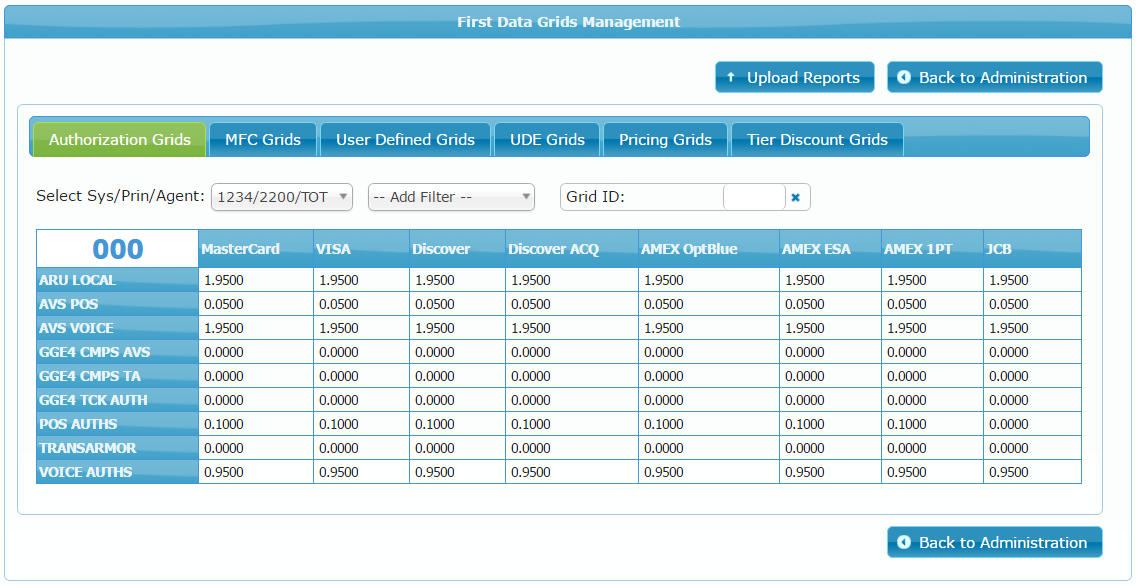
Task: Click the POS AUTHS row label
Action: tap(118, 424)
